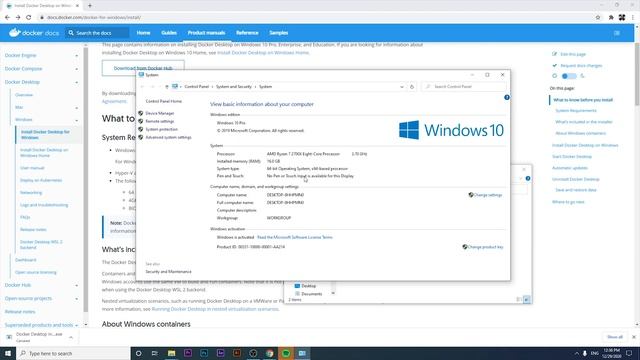Image resolution: width=640 pixels, height=360 pixels.
Task: Click the refresh icon beside the address bar
Action: pos(412,87)
